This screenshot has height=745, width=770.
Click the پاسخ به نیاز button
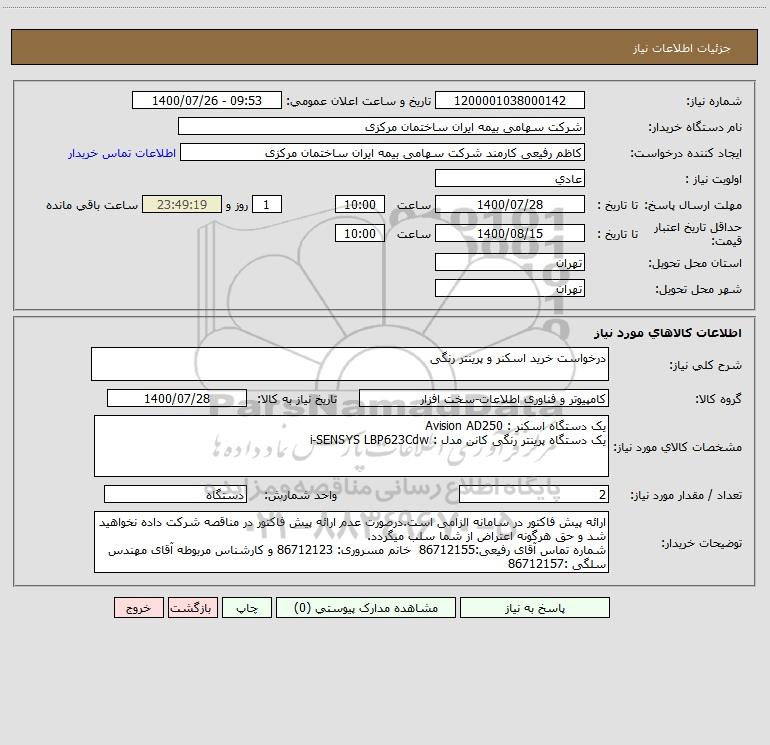[535, 607]
